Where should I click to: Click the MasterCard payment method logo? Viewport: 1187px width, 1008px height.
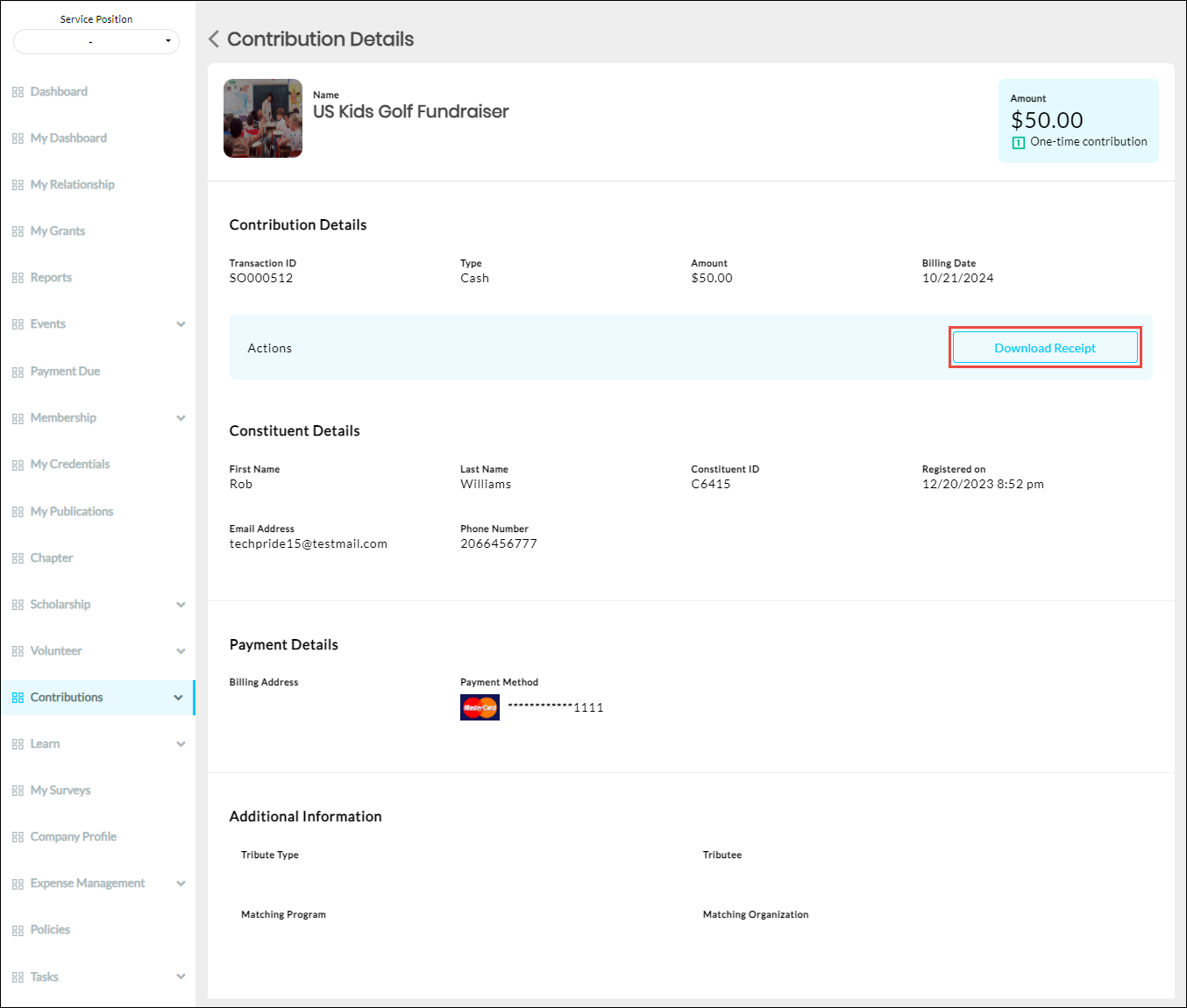[480, 707]
